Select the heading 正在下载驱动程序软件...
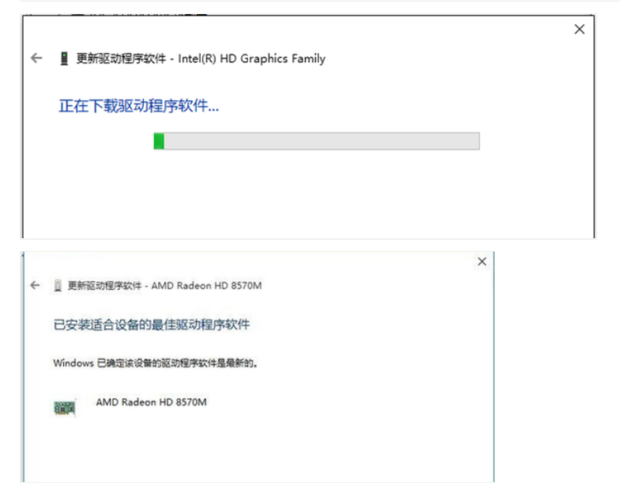The height and width of the screenshot is (497, 620). pyautogui.click(x=139, y=106)
